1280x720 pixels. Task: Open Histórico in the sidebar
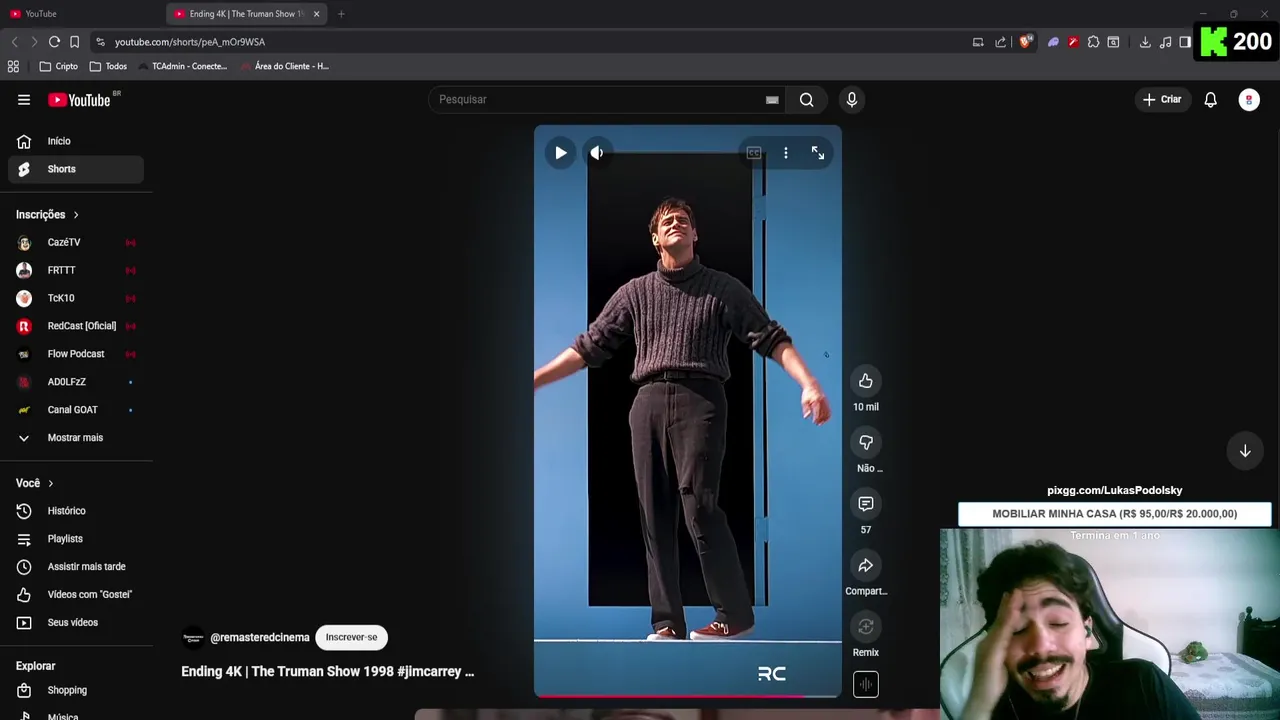76,511
